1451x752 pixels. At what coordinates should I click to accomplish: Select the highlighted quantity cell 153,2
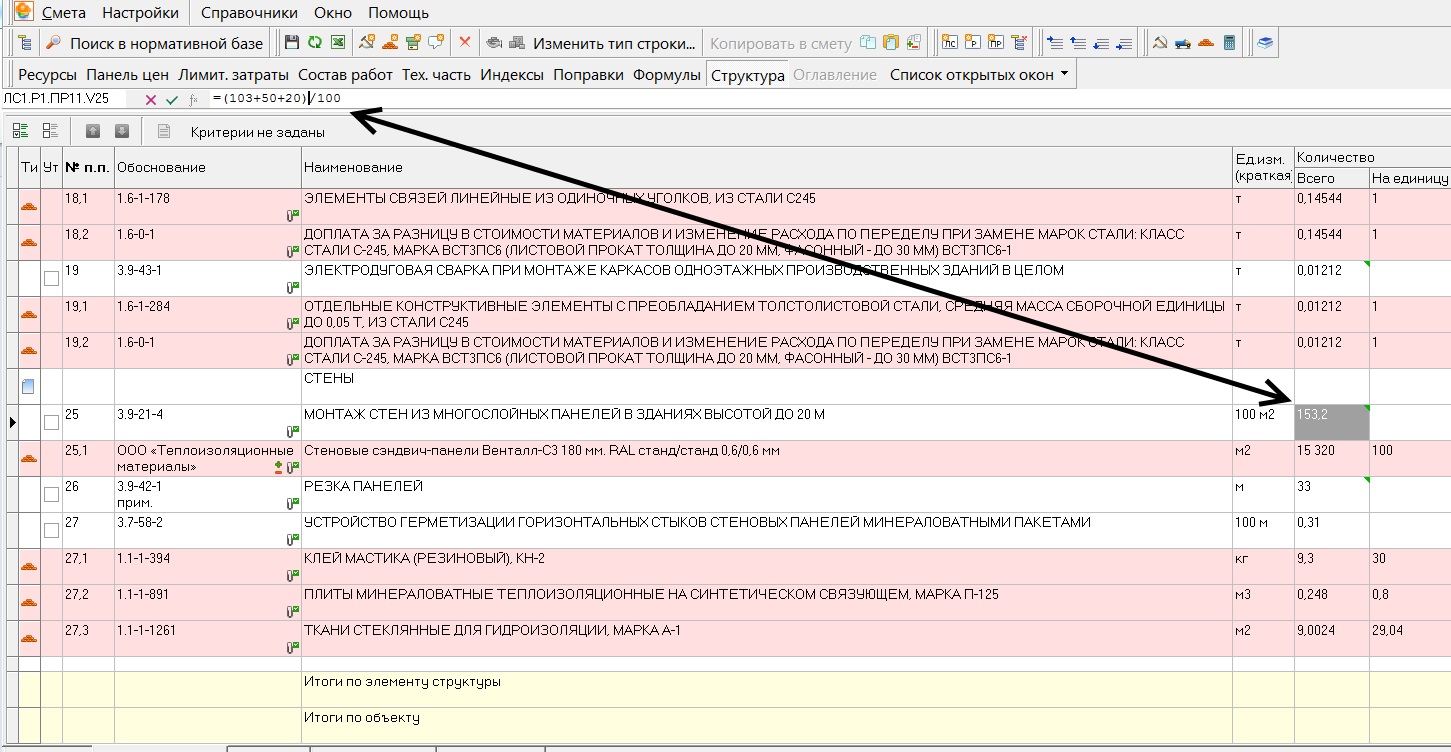pos(1331,423)
